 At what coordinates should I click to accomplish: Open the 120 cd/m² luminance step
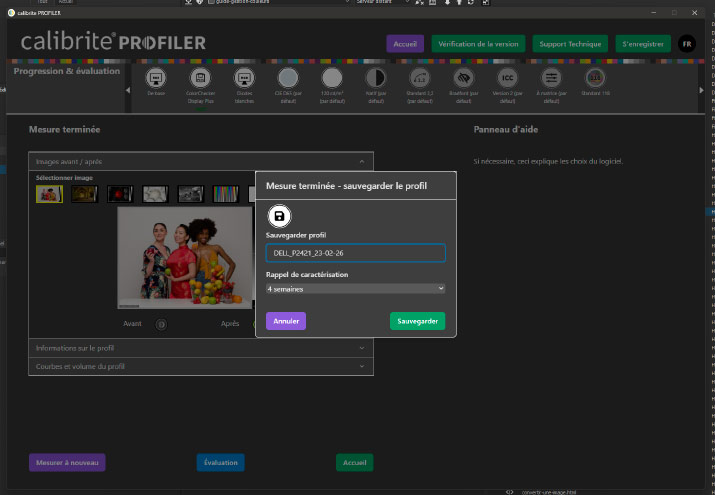pos(332,78)
